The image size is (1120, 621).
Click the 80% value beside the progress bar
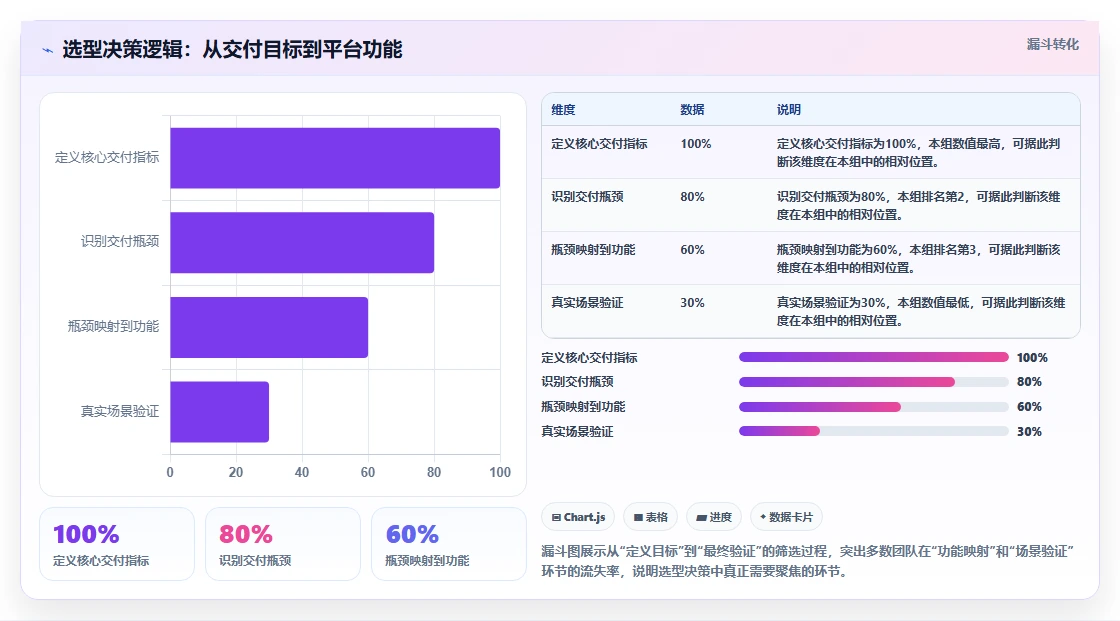1029,382
